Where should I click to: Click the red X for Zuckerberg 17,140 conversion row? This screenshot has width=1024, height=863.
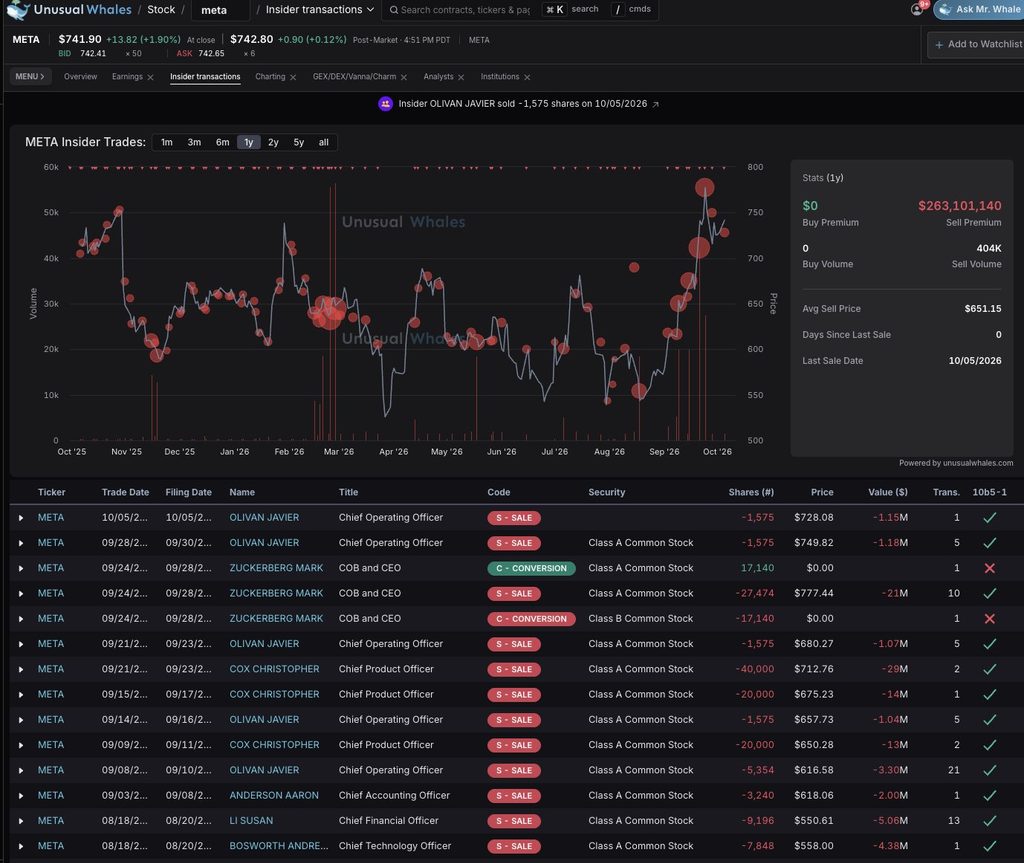pyautogui.click(x=989, y=568)
